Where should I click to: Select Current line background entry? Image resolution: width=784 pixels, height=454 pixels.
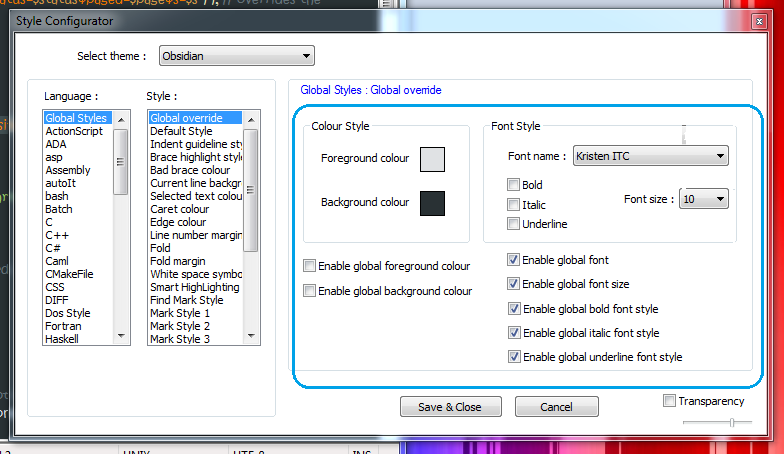click(196, 183)
